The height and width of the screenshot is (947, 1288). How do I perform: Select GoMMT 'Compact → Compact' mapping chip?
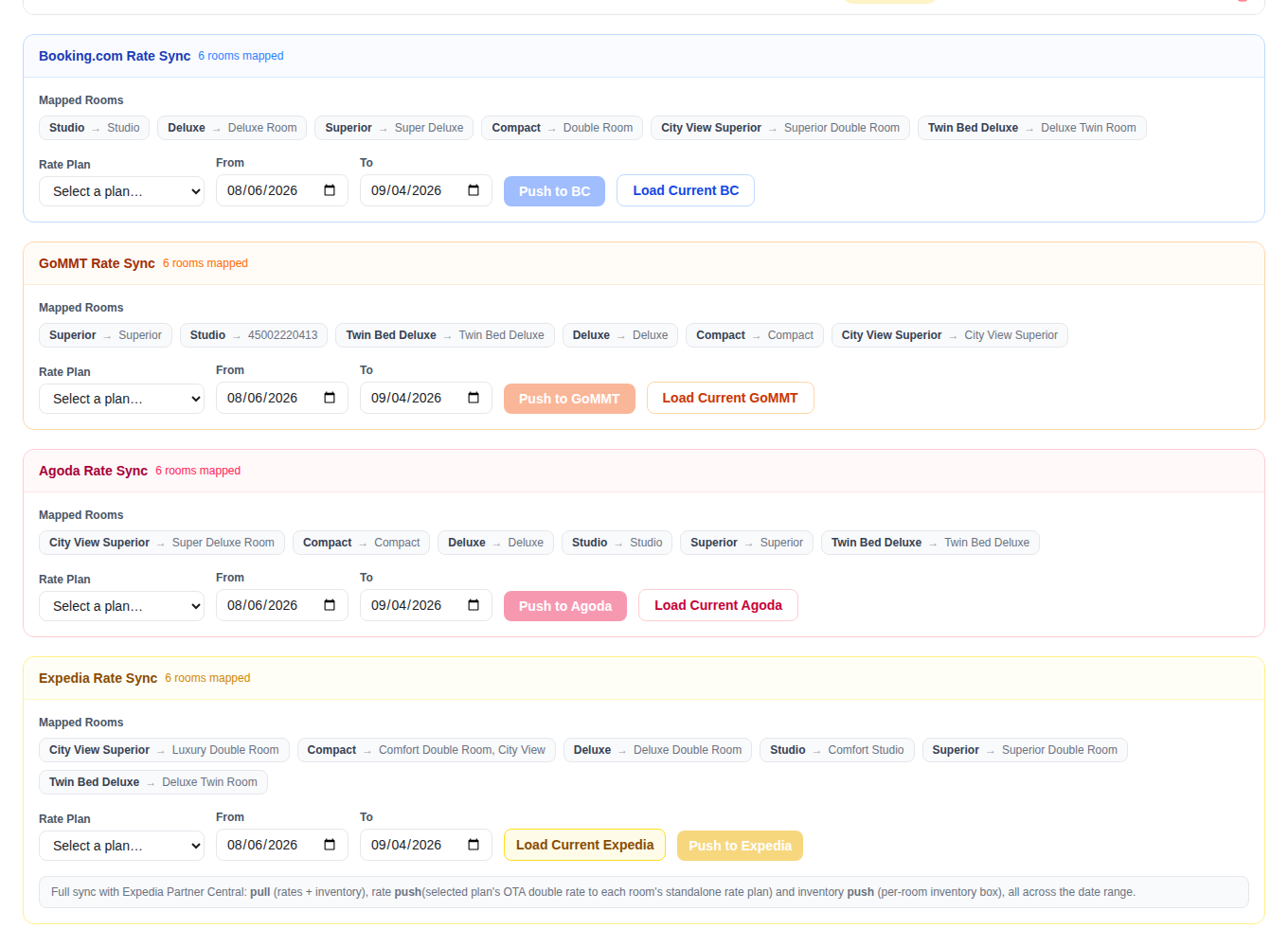755,335
